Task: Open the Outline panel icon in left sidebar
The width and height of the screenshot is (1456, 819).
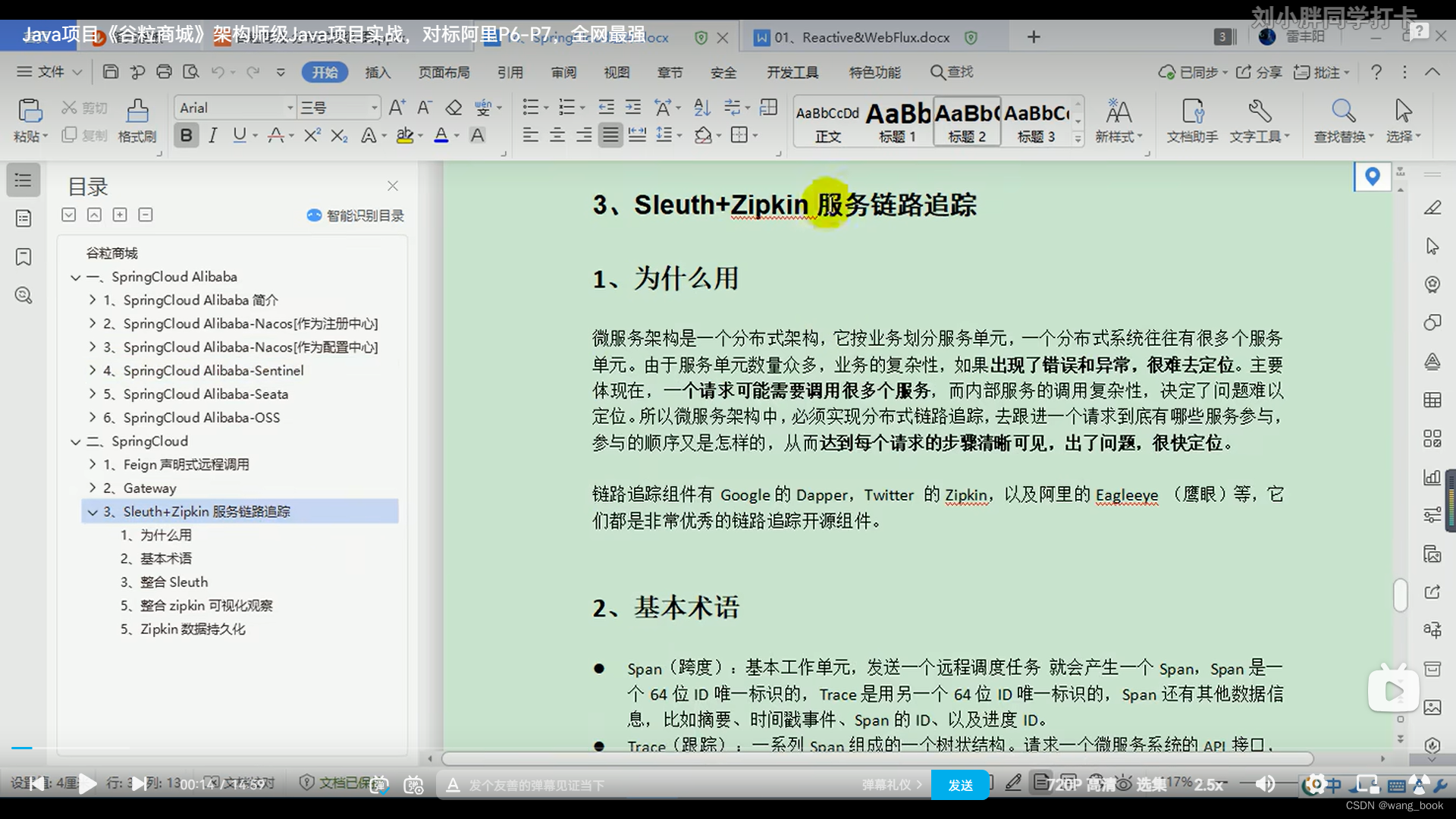Action: click(24, 180)
